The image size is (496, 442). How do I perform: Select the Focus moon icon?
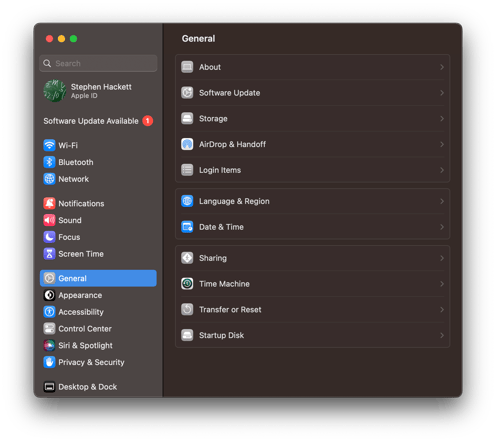point(49,237)
